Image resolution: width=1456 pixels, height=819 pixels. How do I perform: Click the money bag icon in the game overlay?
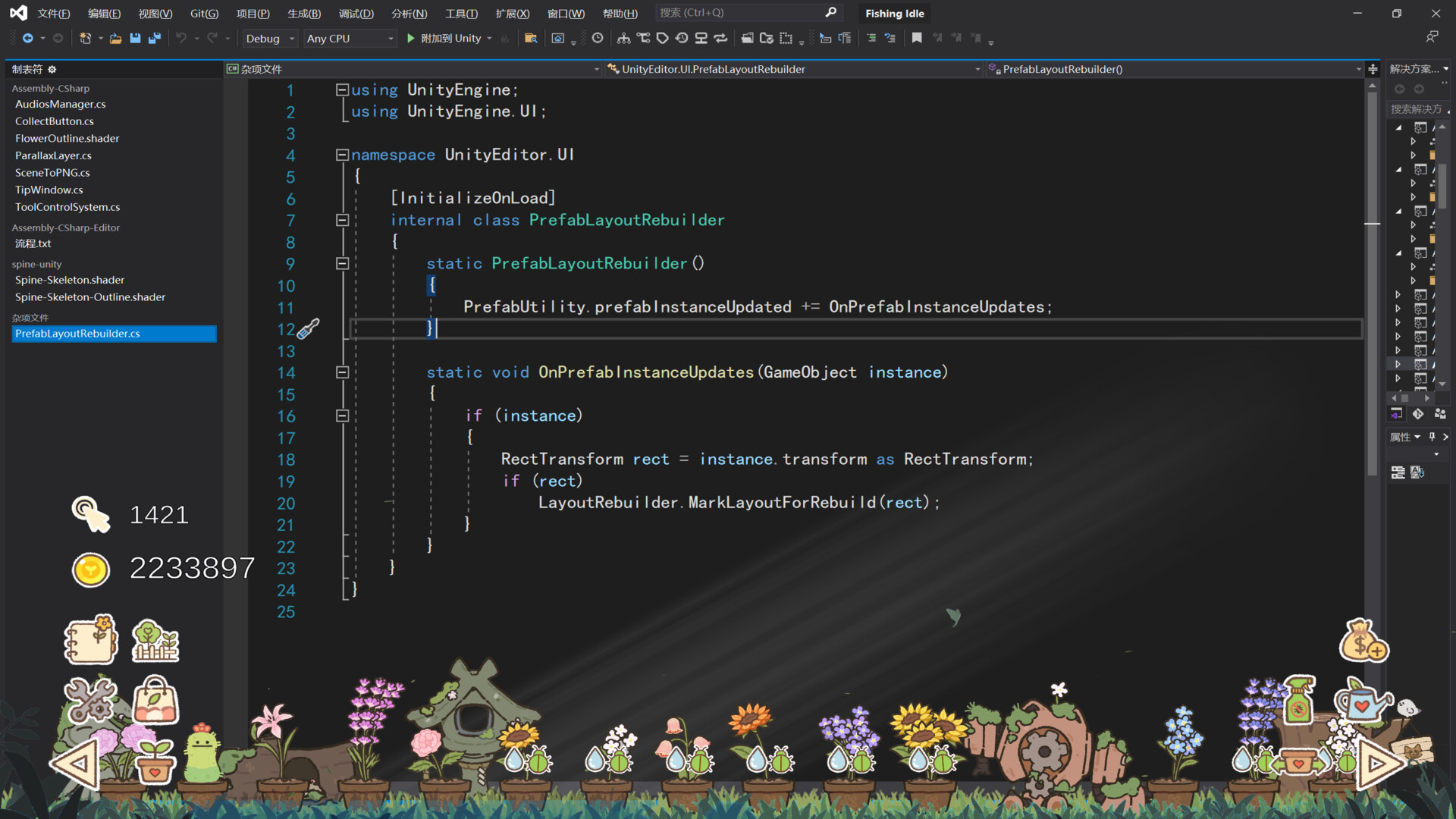click(x=1364, y=641)
